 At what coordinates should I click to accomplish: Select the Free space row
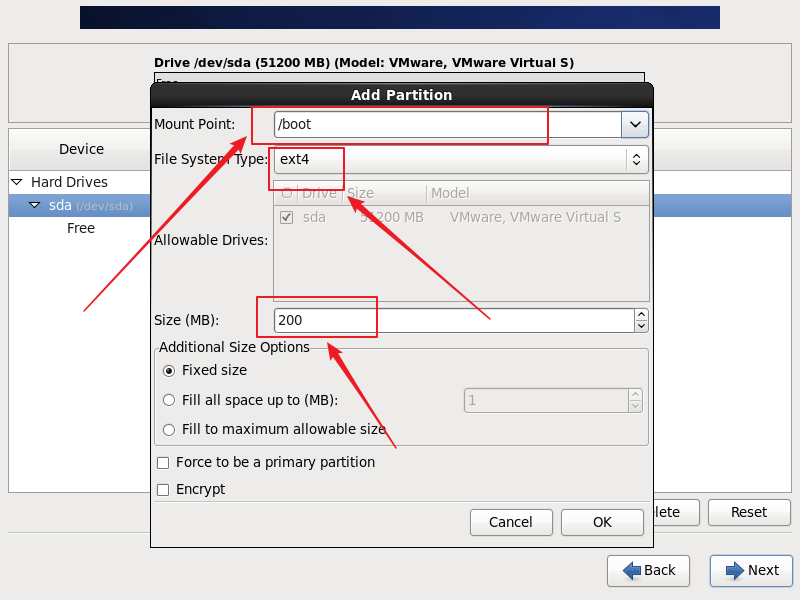(81, 228)
